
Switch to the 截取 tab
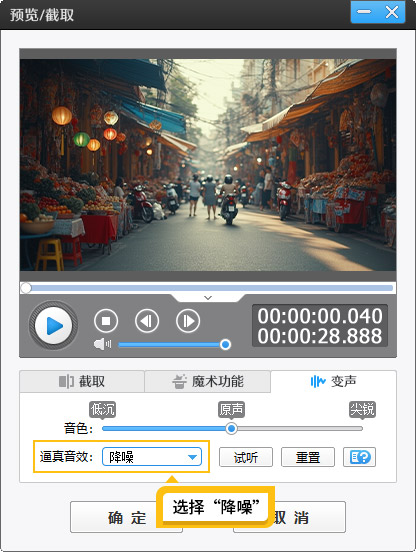(x=82, y=381)
